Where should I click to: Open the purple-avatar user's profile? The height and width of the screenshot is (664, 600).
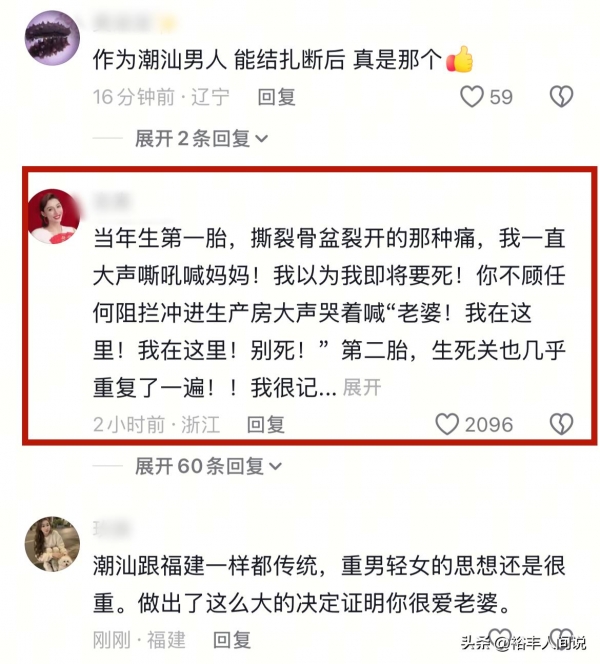(53, 38)
